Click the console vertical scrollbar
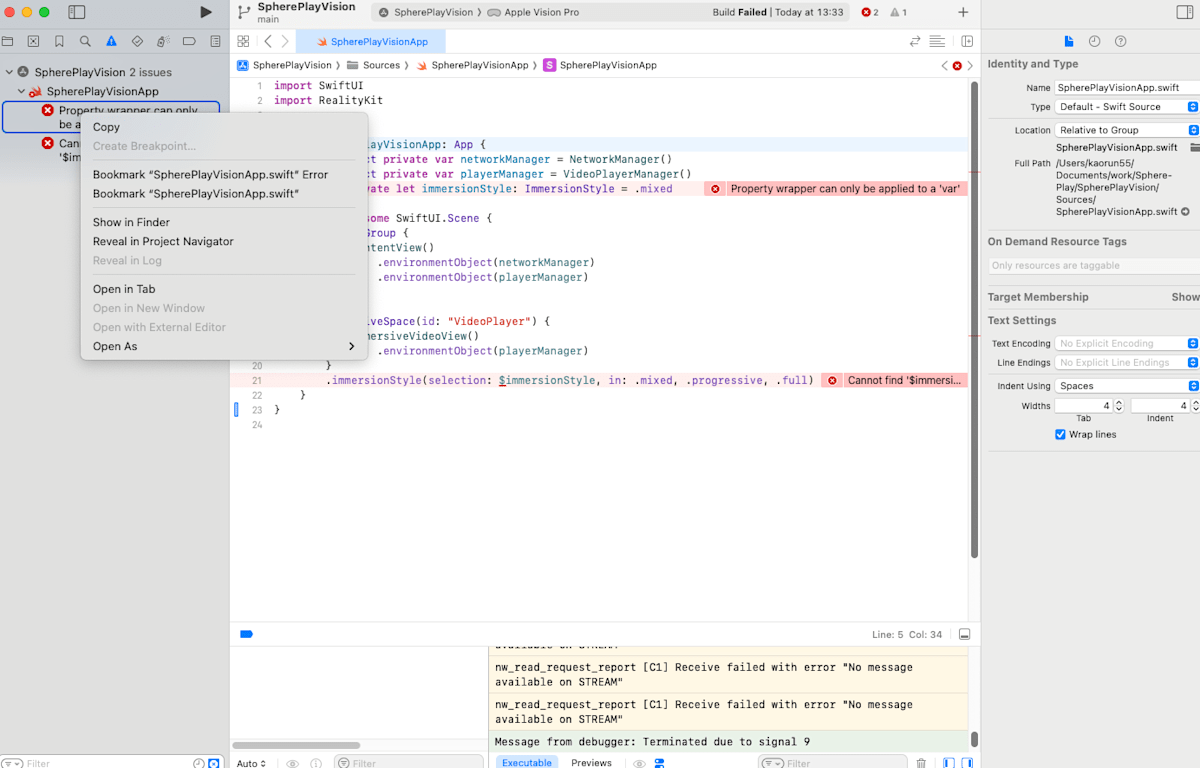This screenshot has height=768, width=1200. coord(974,740)
